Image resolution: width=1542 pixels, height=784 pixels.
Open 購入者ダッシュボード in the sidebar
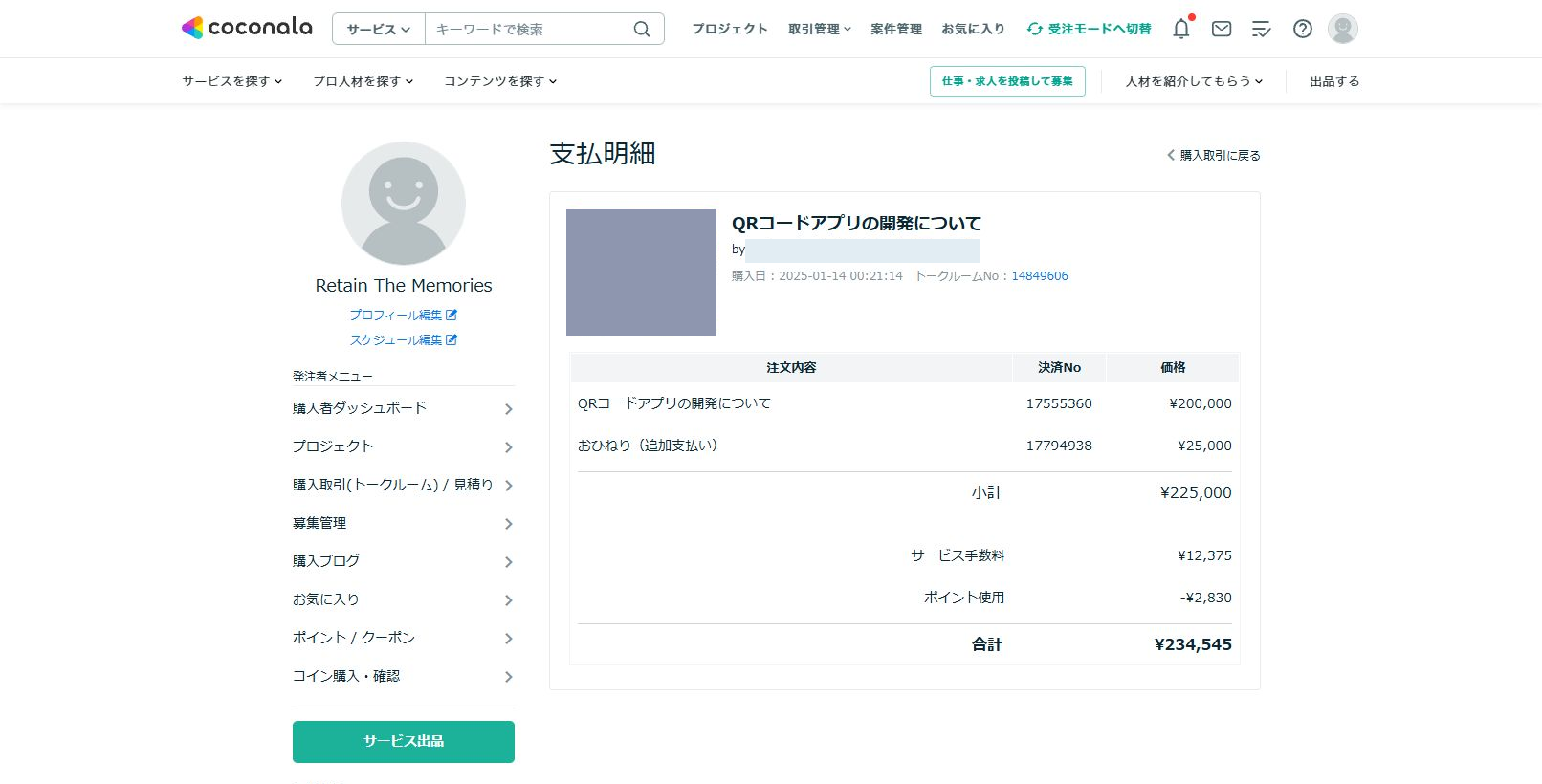tap(404, 408)
